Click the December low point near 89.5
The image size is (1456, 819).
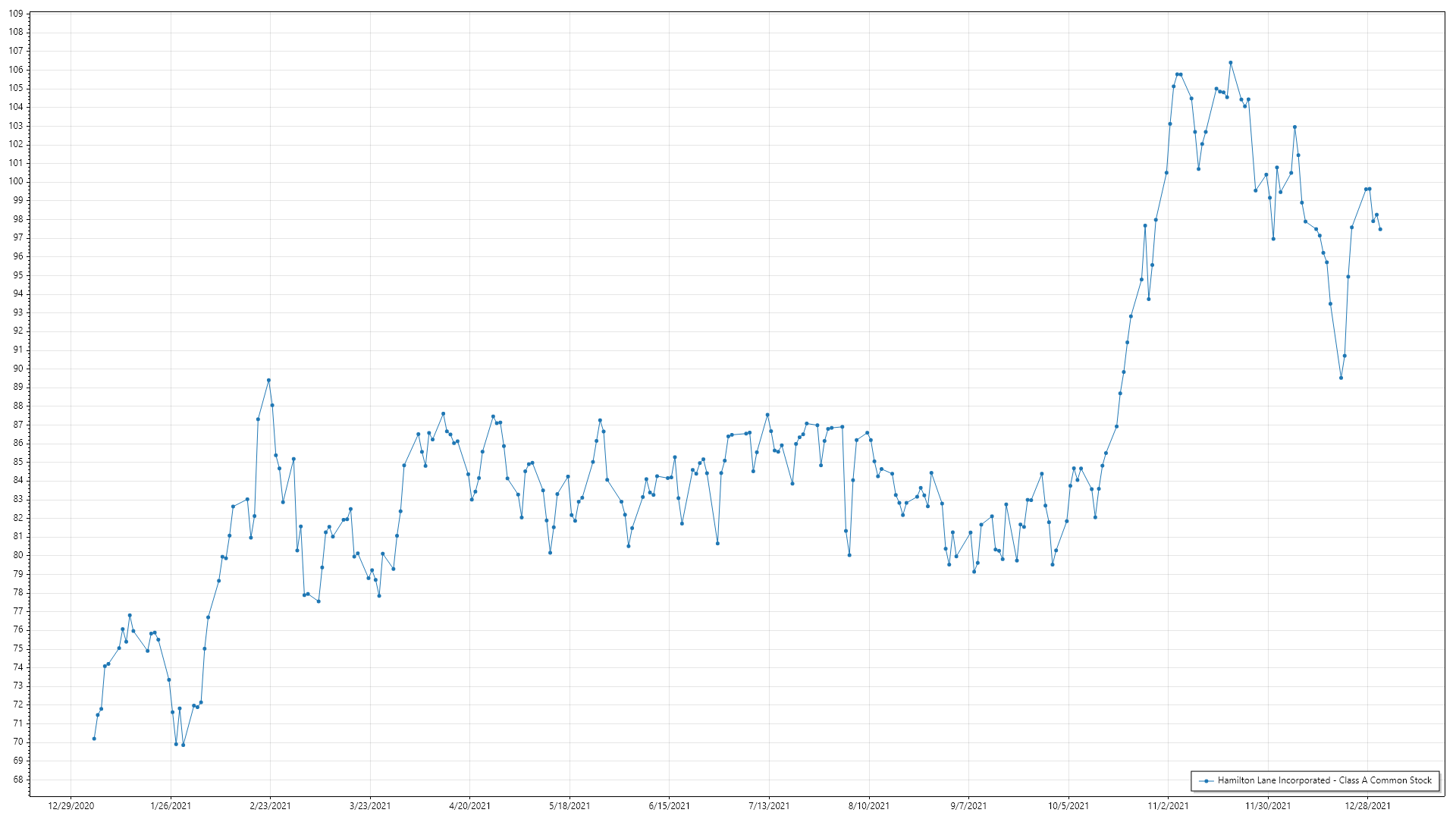[1341, 378]
